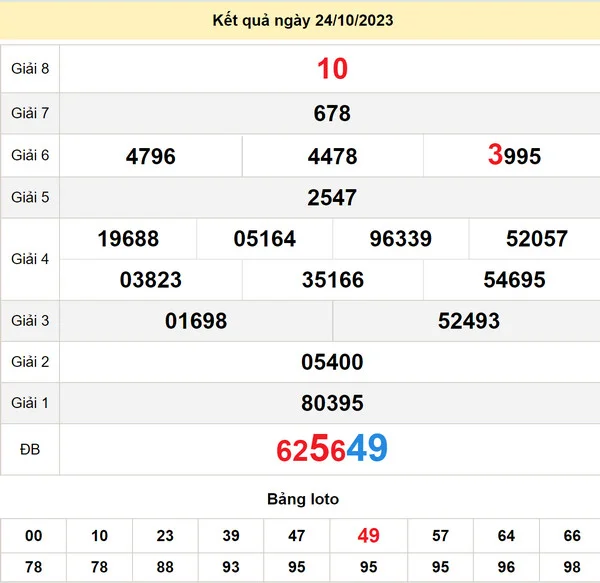Click the Bảng loto heading

[302, 498]
